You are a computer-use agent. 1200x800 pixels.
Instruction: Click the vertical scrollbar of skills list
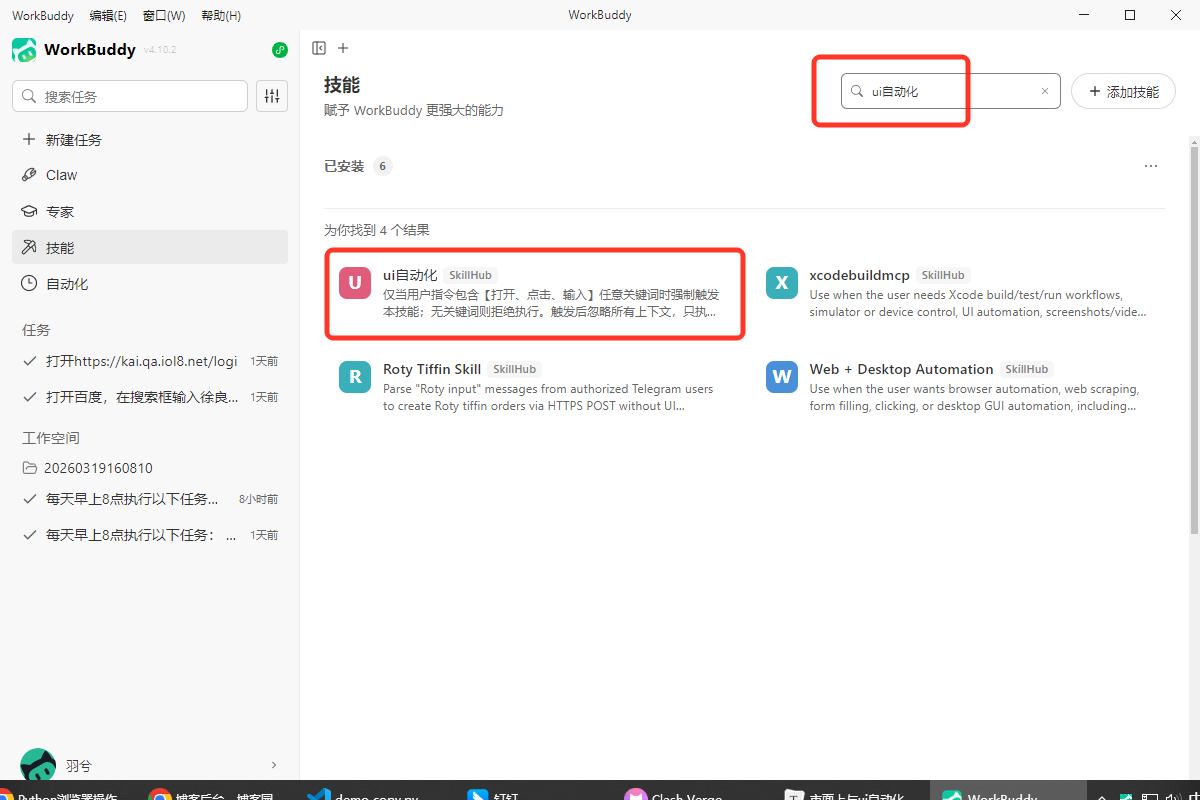1193,340
